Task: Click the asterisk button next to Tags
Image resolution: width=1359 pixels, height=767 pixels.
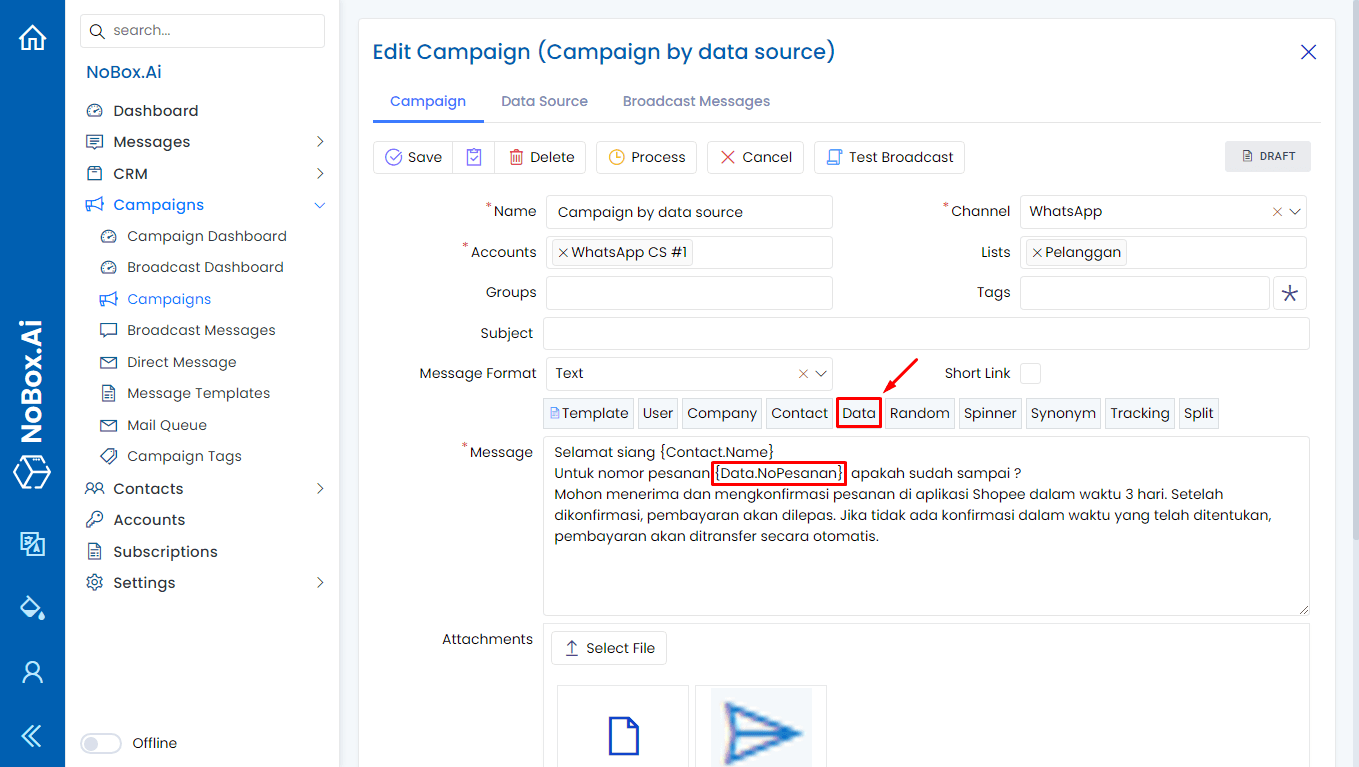Action: pyautogui.click(x=1289, y=293)
